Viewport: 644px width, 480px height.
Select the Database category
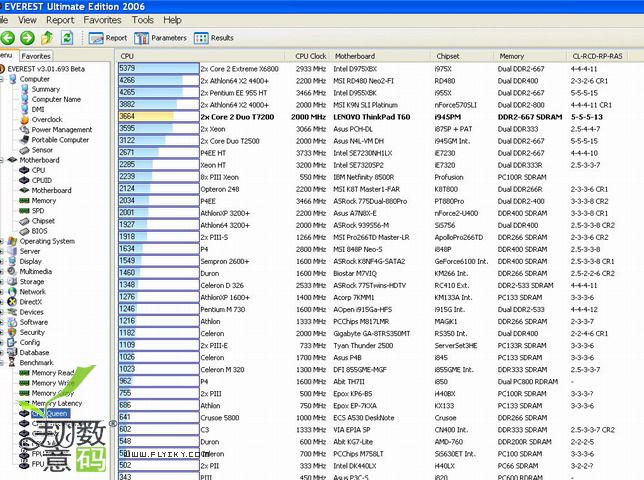[x=34, y=352]
